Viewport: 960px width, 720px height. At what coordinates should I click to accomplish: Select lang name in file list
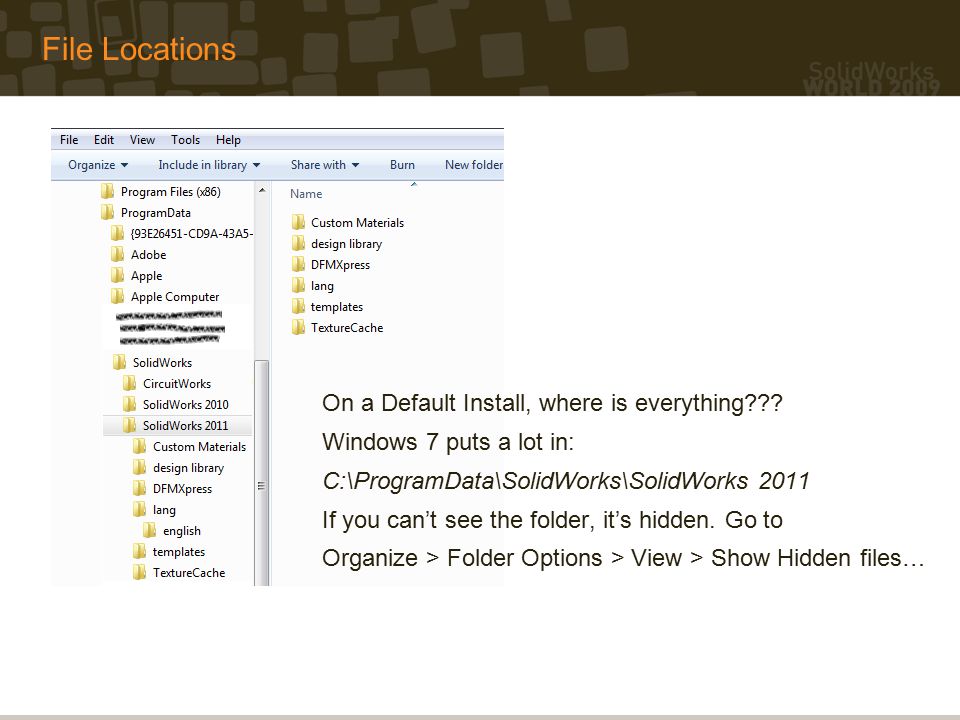click(x=322, y=286)
